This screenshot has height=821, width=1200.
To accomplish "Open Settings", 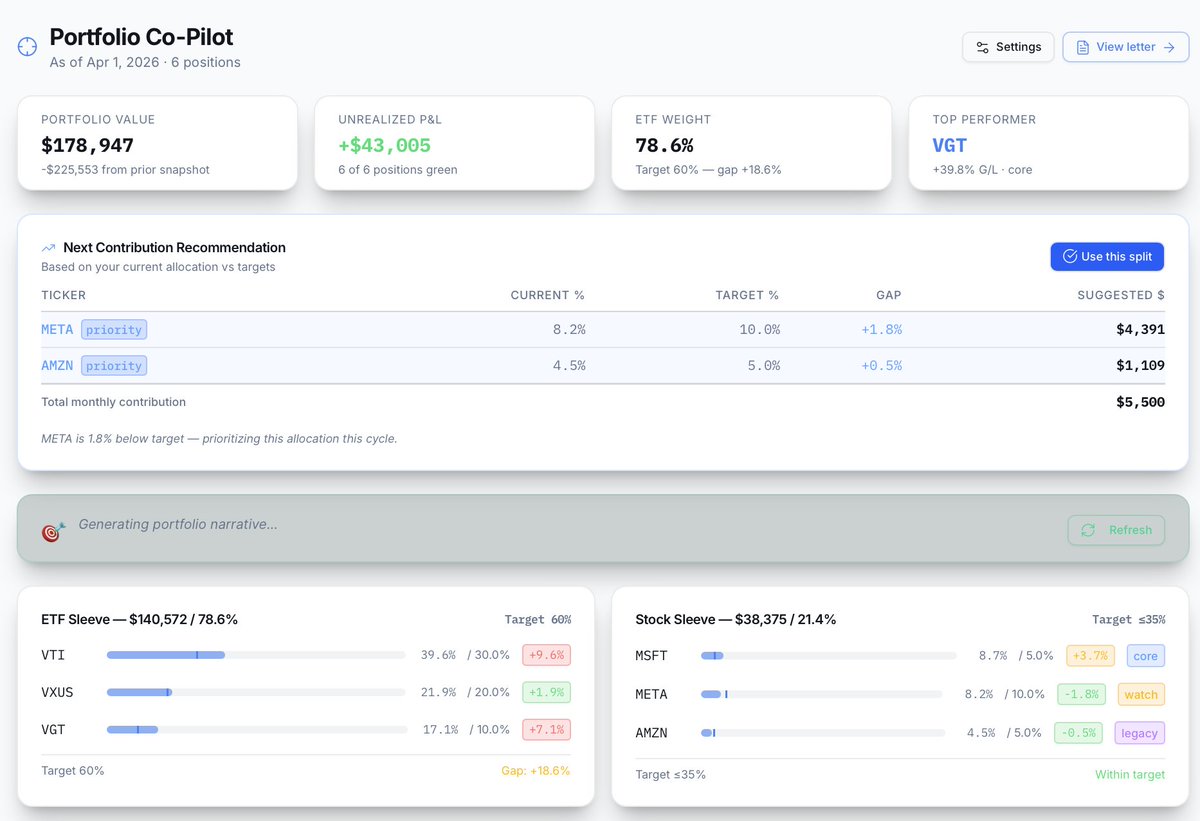I will (1008, 47).
